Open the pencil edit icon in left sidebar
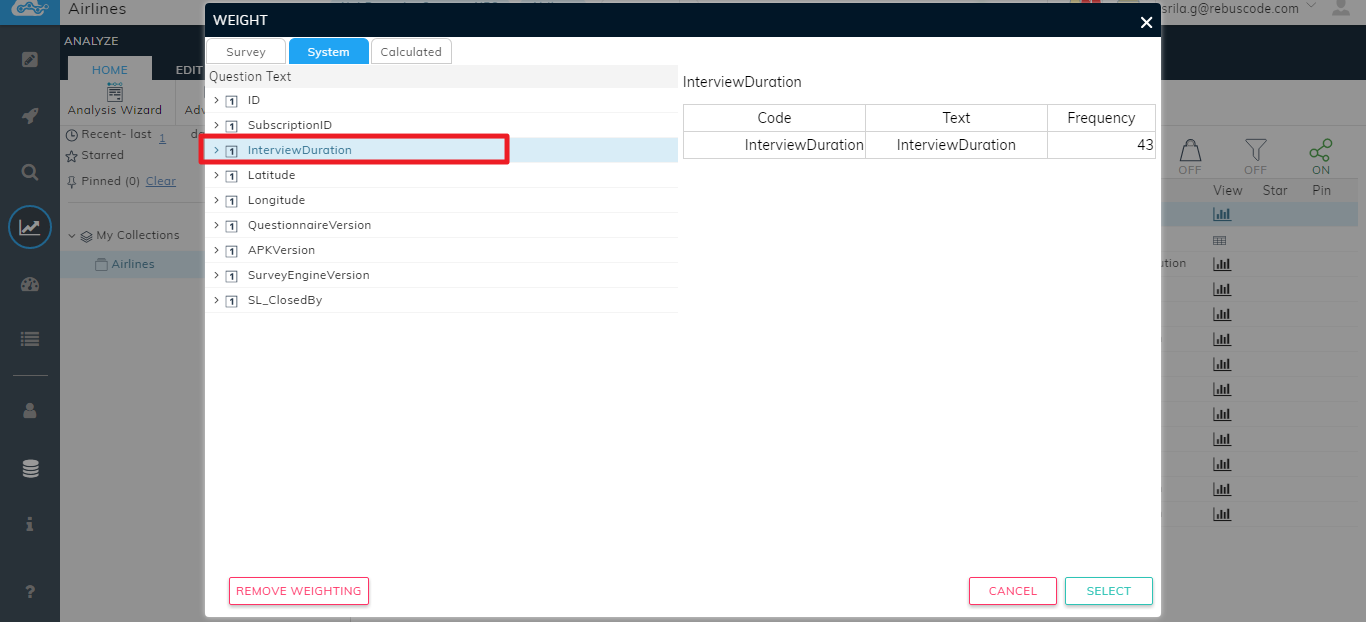This screenshot has height=622, width=1366. point(30,59)
